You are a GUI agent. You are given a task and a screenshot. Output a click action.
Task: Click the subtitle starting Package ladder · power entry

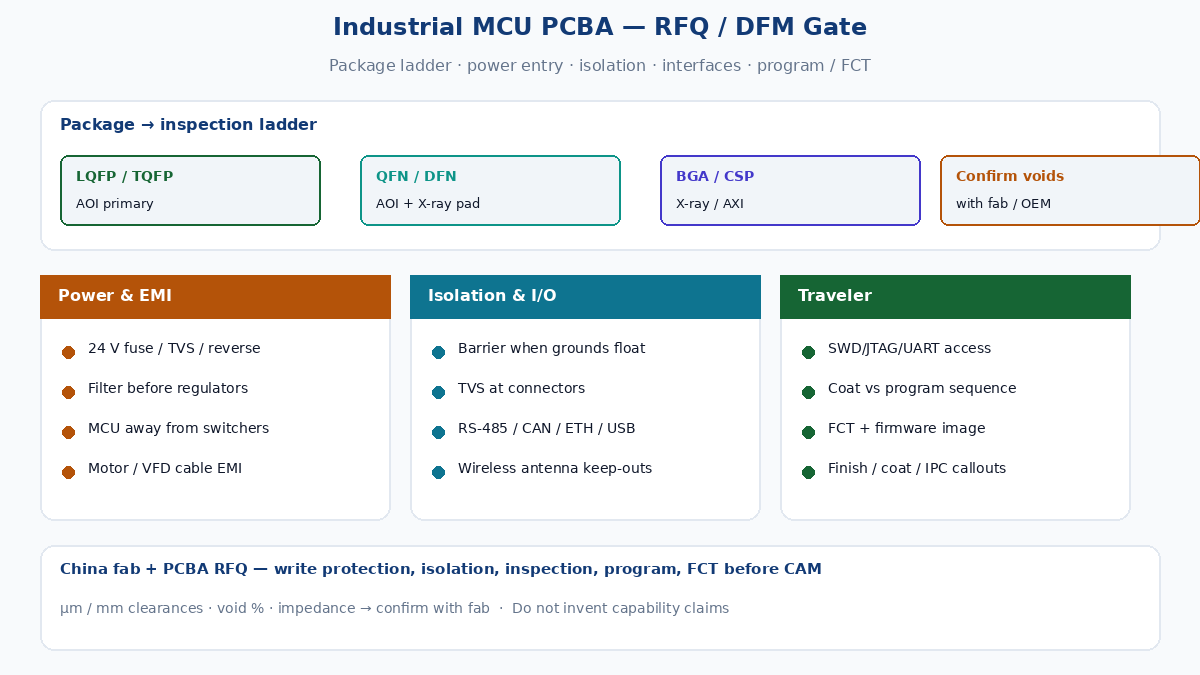coord(600,65)
